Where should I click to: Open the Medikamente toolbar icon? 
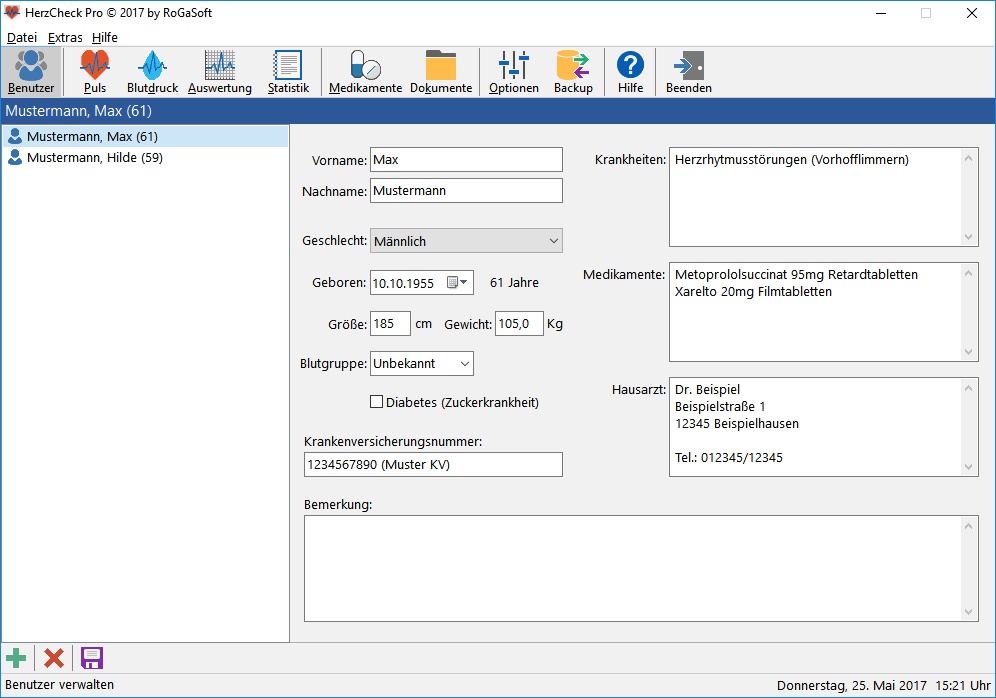pos(365,72)
